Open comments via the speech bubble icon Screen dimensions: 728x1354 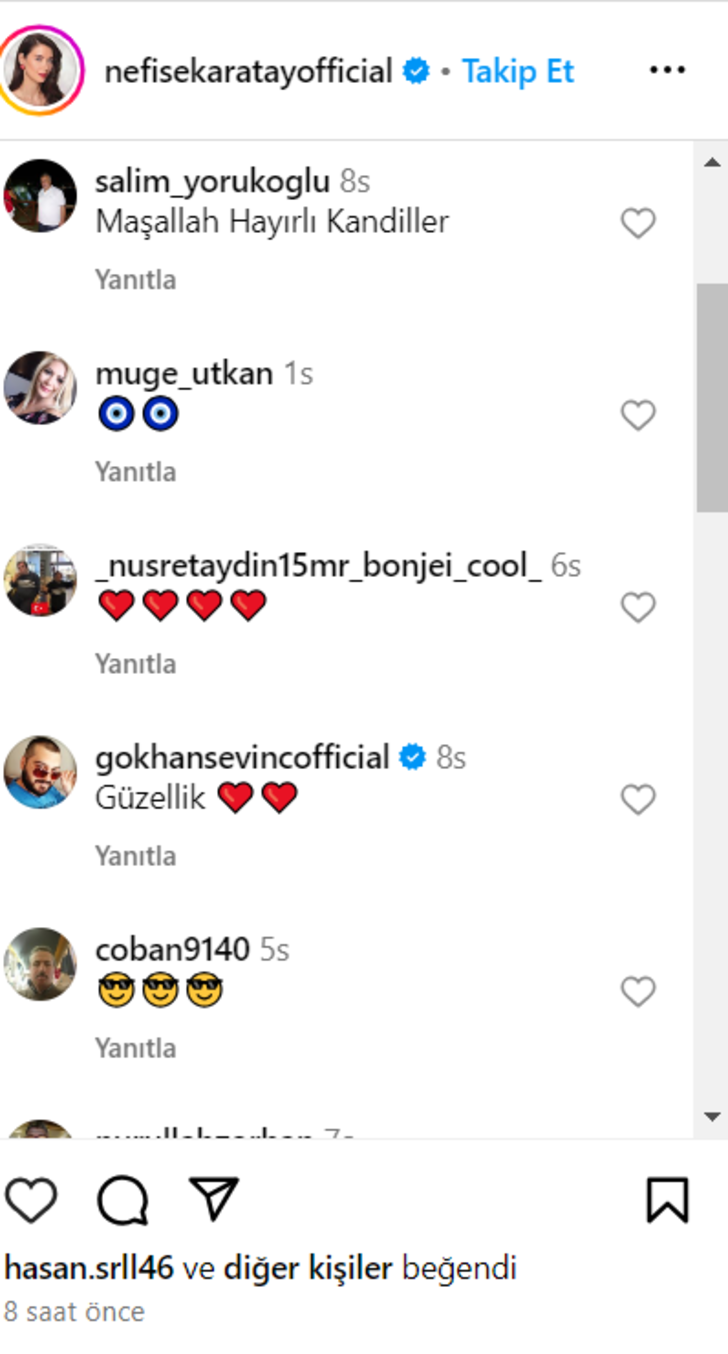pos(120,1201)
